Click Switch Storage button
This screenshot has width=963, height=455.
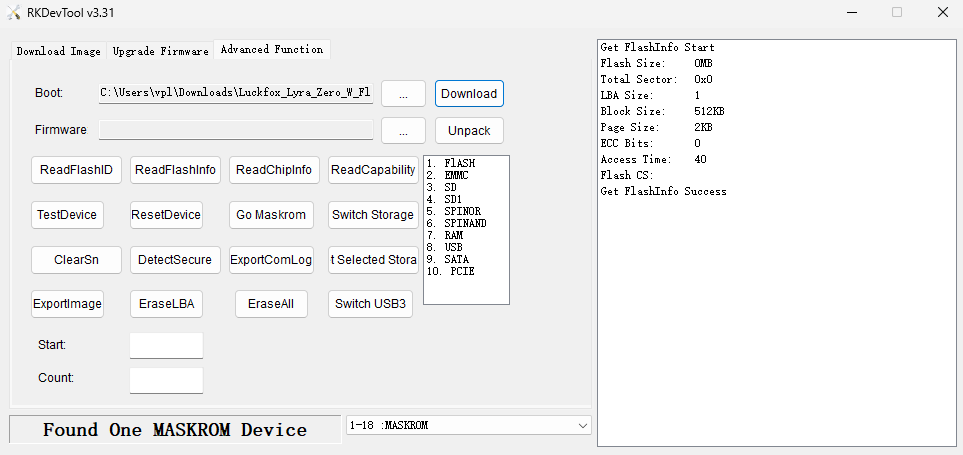coord(373,215)
